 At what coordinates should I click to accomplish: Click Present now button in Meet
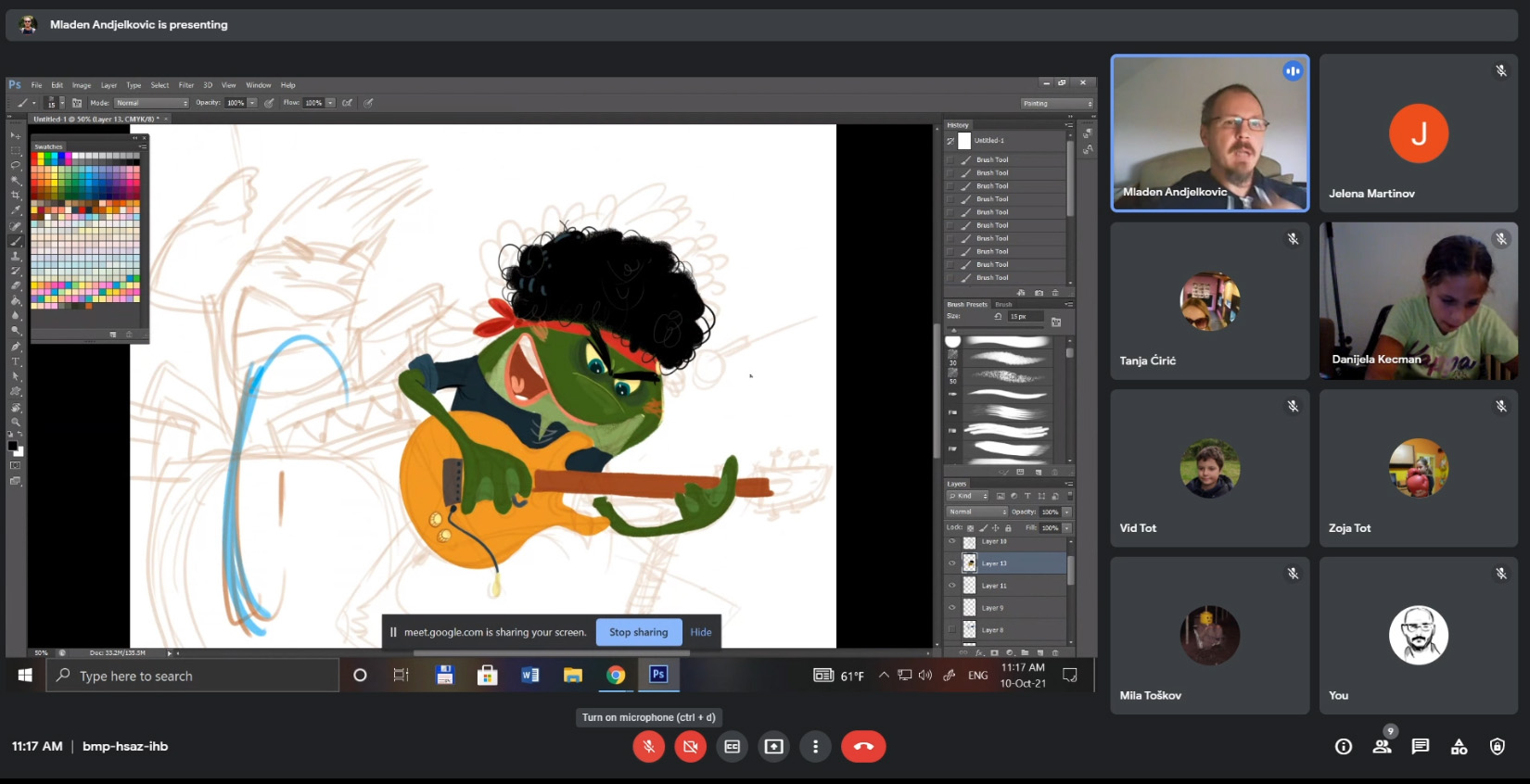click(x=773, y=746)
